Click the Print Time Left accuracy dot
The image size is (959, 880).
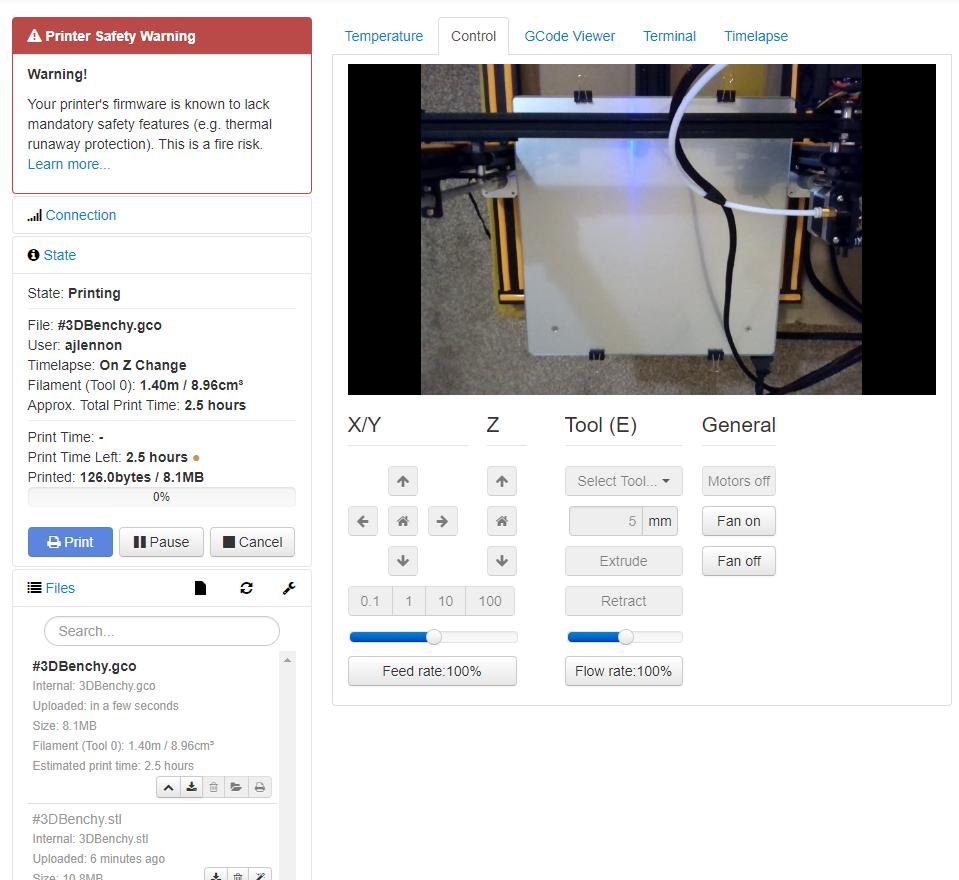[196, 457]
